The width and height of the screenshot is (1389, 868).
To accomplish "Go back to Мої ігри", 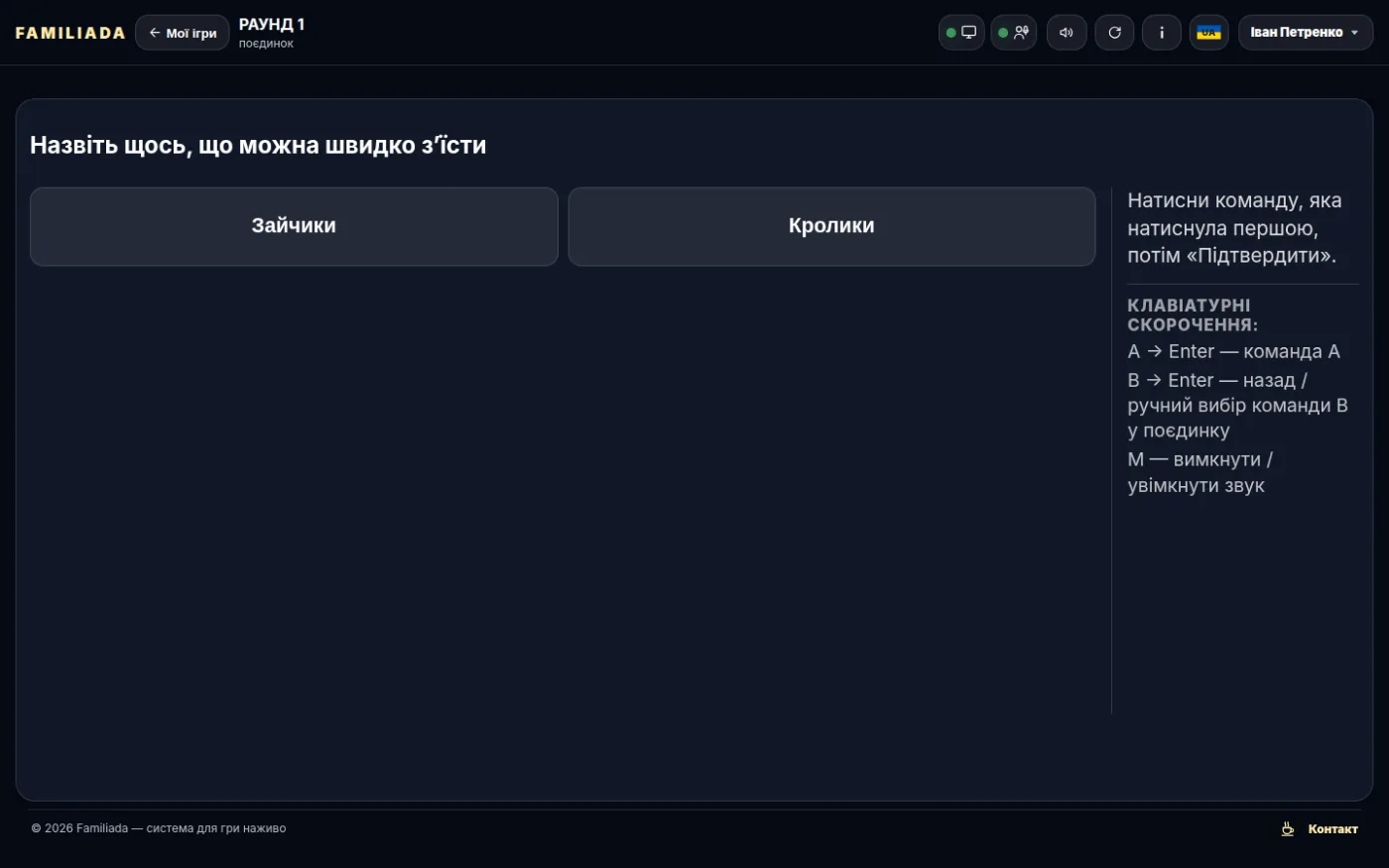I will coord(183,33).
